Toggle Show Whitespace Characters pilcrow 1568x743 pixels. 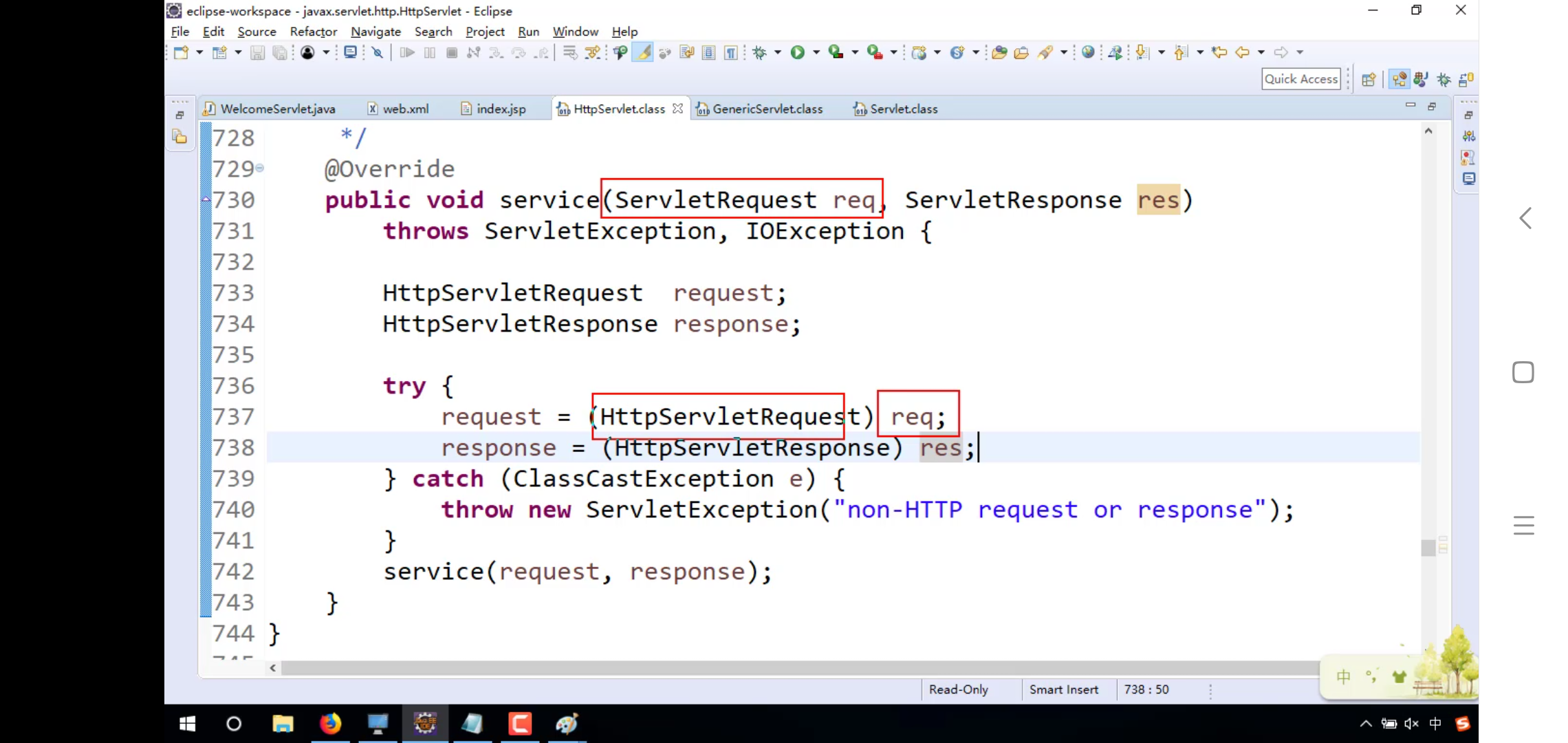click(x=731, y=52)
